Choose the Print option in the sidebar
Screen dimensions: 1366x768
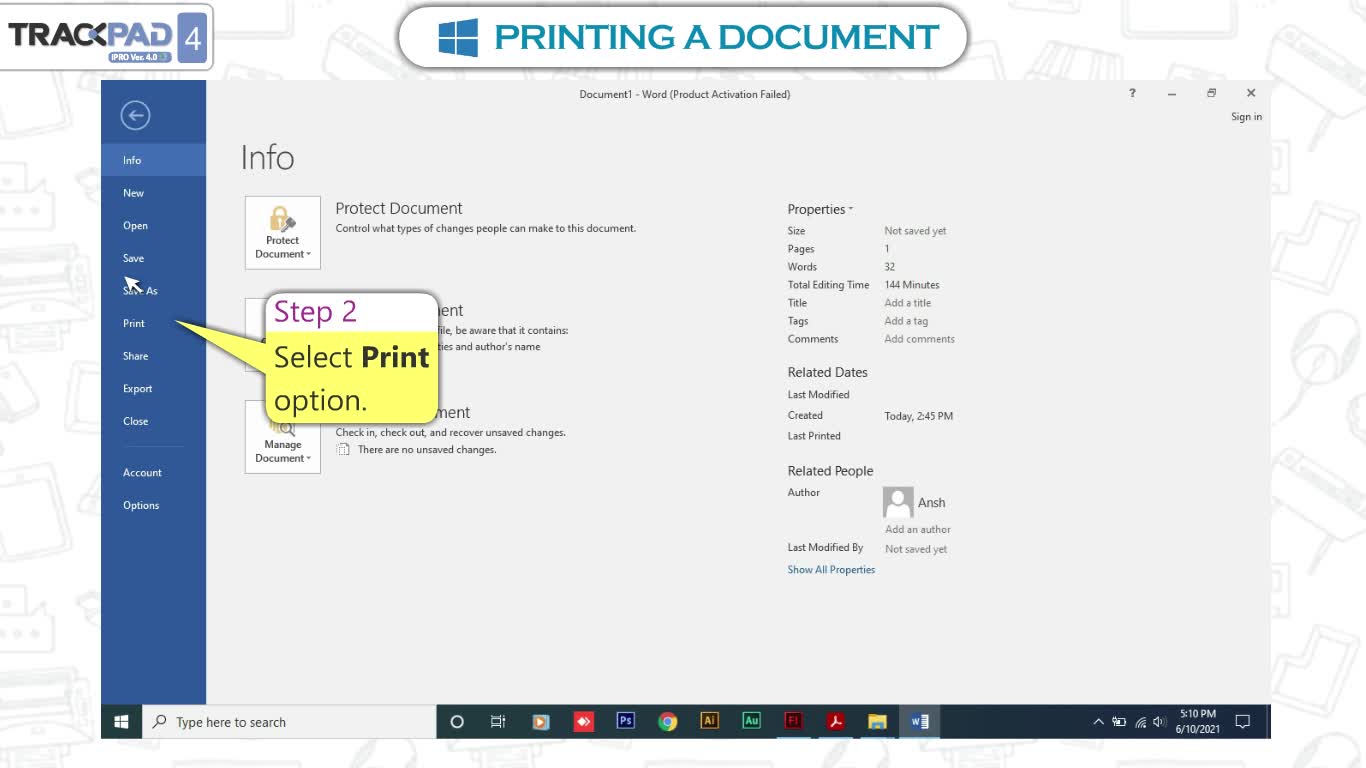[x=153, y=323]
